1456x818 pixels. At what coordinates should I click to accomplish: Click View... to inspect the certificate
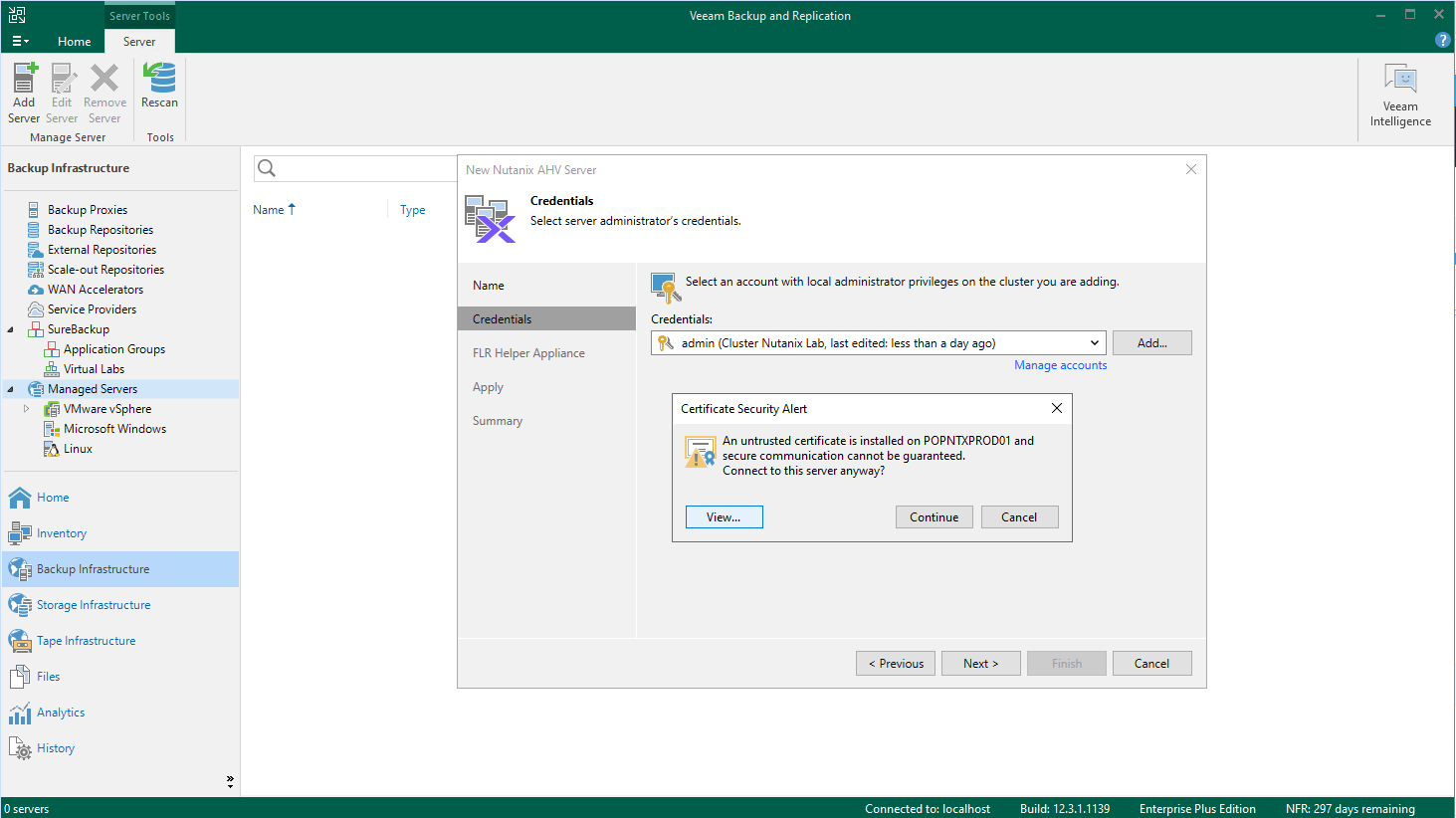tap(724, 517)
